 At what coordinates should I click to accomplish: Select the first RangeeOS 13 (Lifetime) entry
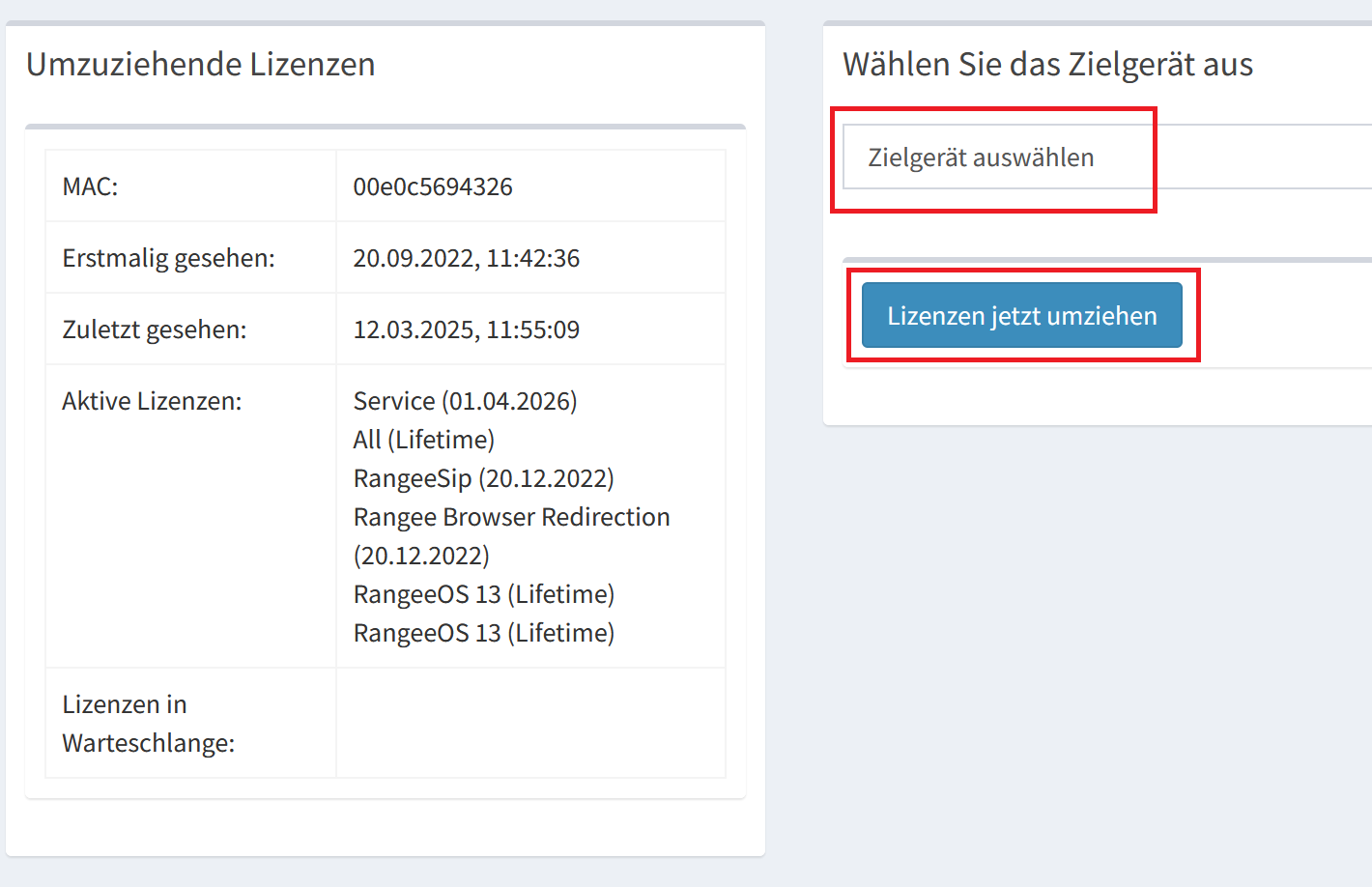(x=483, y=594)
